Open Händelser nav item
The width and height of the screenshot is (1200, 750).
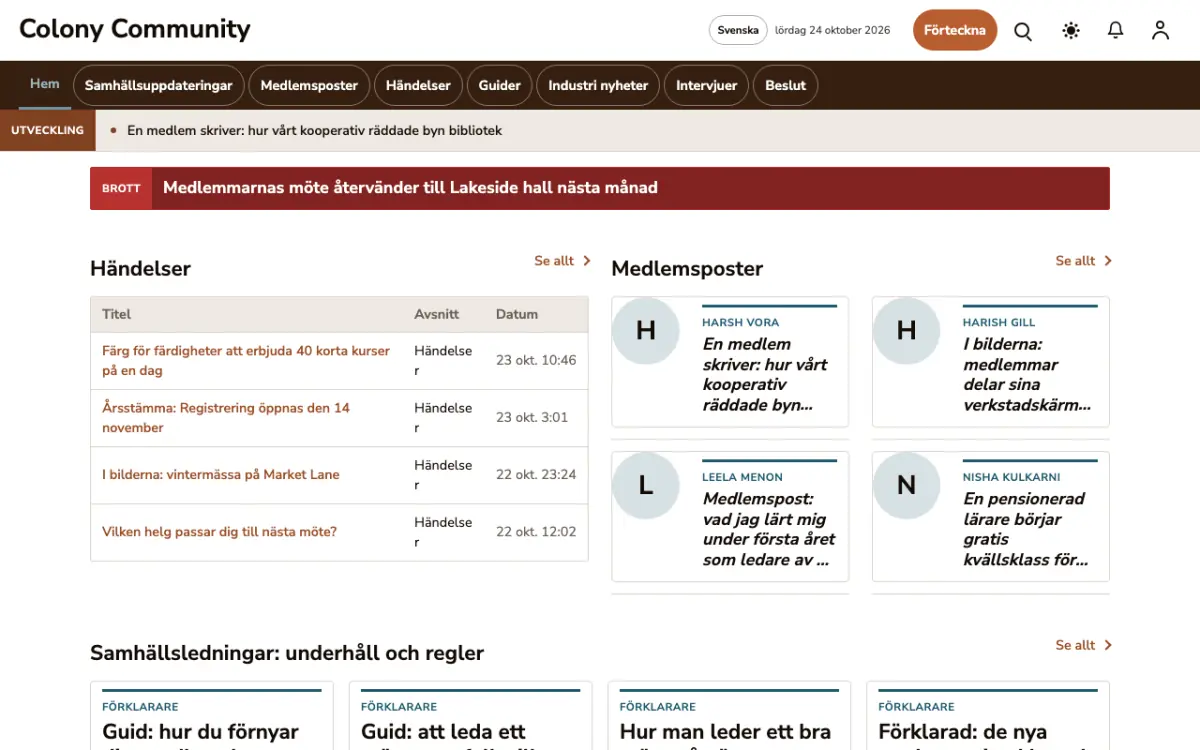pos(418,85)
